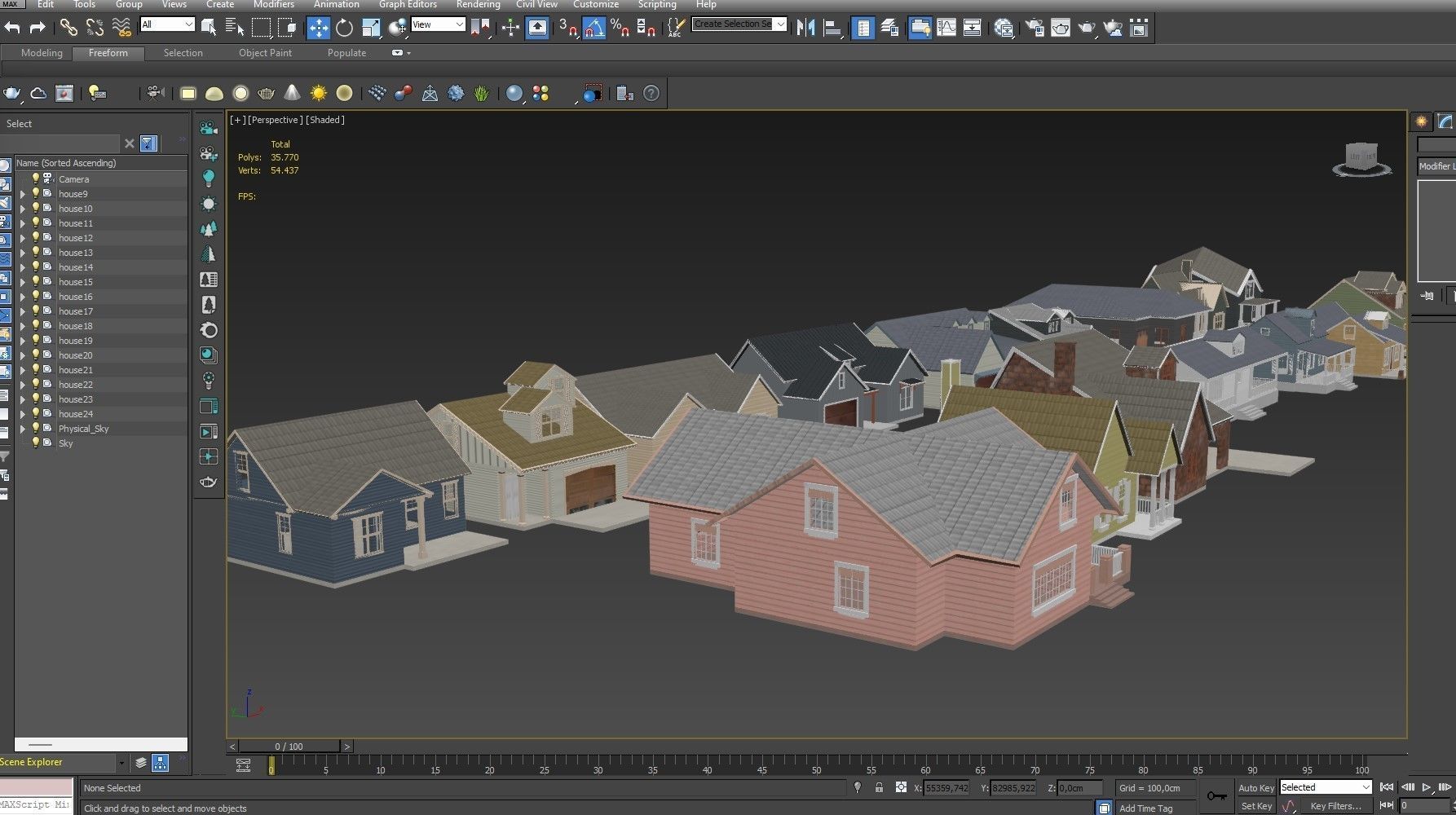This screenshot has height=815, width=1456.
Task: Toggle visibility bulb of house9
Action: tap(36, 193)
